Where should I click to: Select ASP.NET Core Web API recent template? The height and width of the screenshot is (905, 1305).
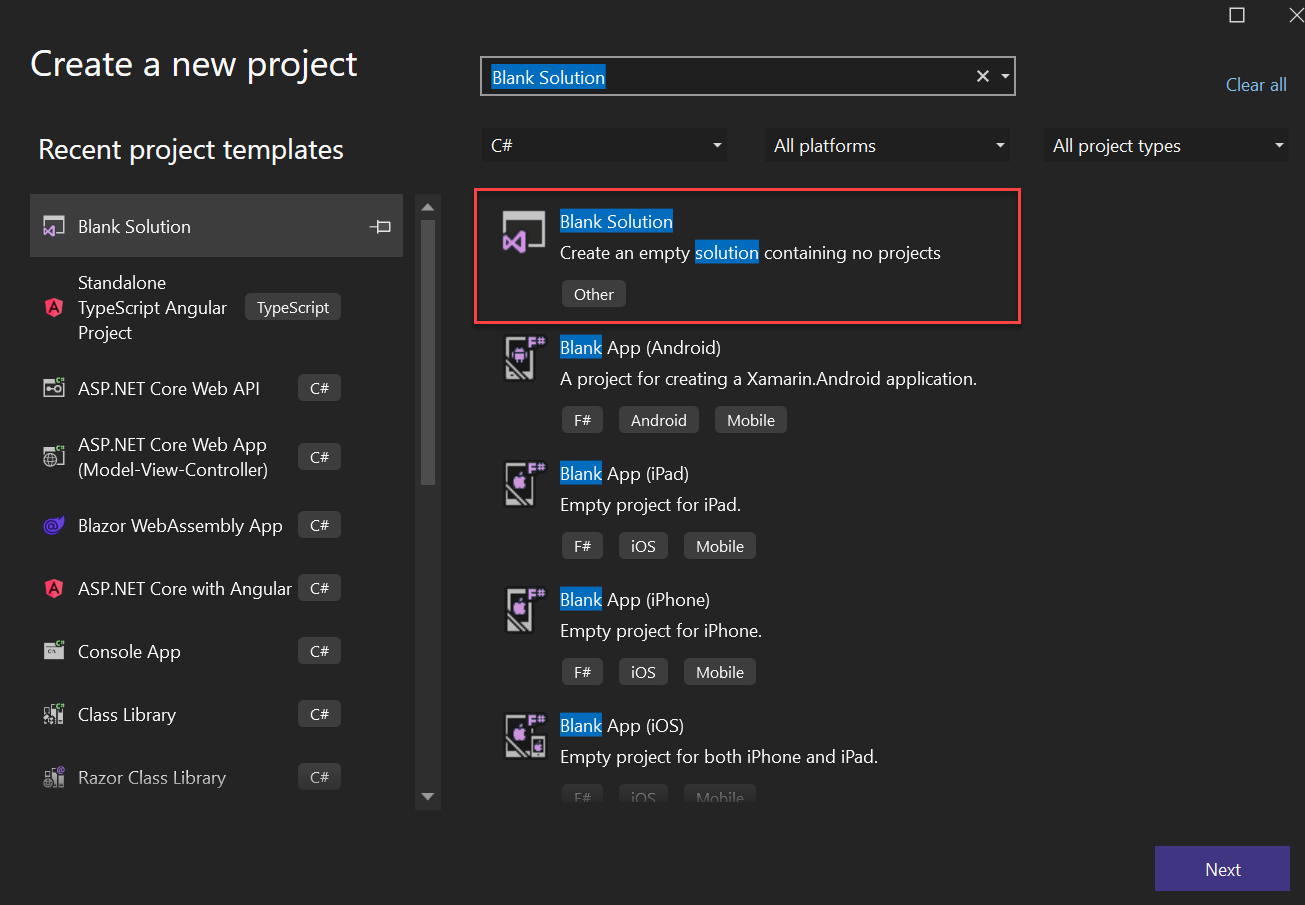[x=216, y=388]
